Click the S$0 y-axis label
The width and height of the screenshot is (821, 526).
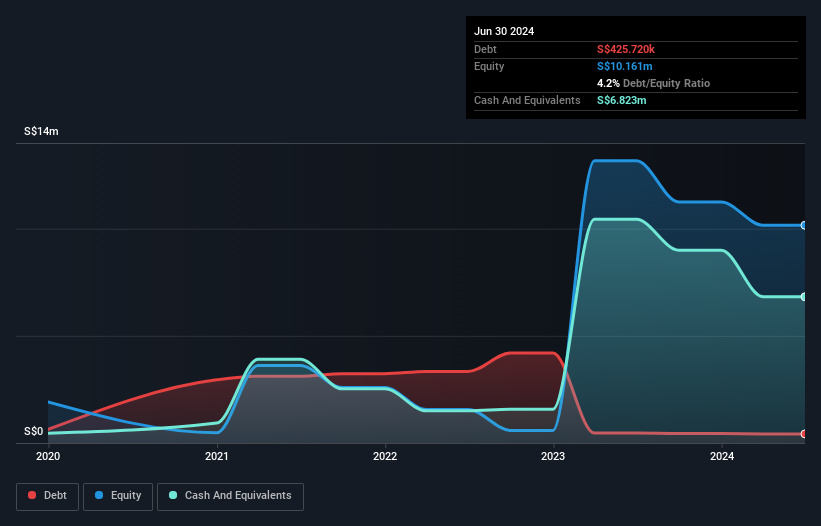pyautogui.click(x=34, y=432)
